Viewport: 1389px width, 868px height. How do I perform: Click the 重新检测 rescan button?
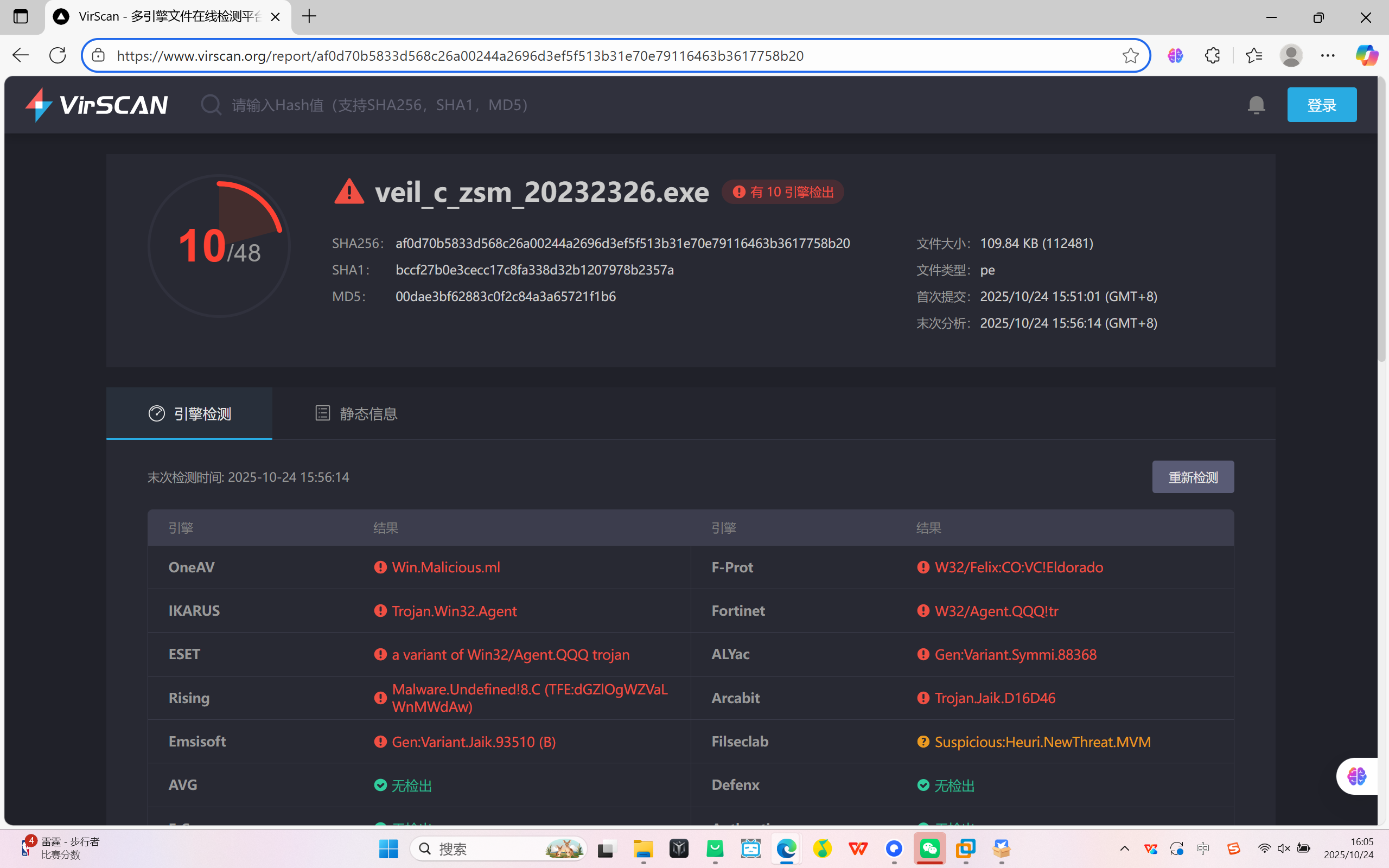[1193, 477]
